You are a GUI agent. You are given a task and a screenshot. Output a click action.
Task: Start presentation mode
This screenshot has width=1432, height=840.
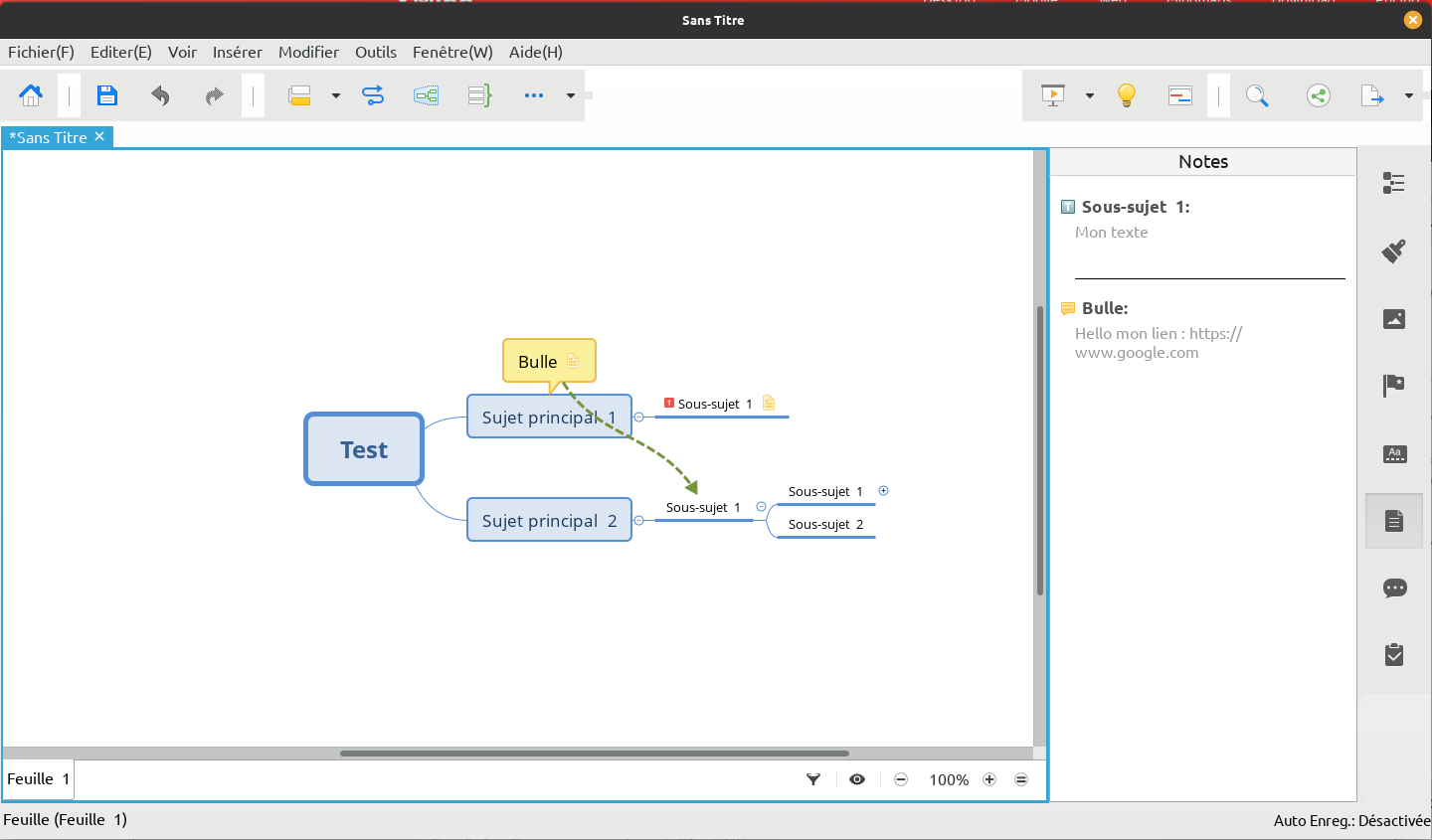tap(1053, 95)
